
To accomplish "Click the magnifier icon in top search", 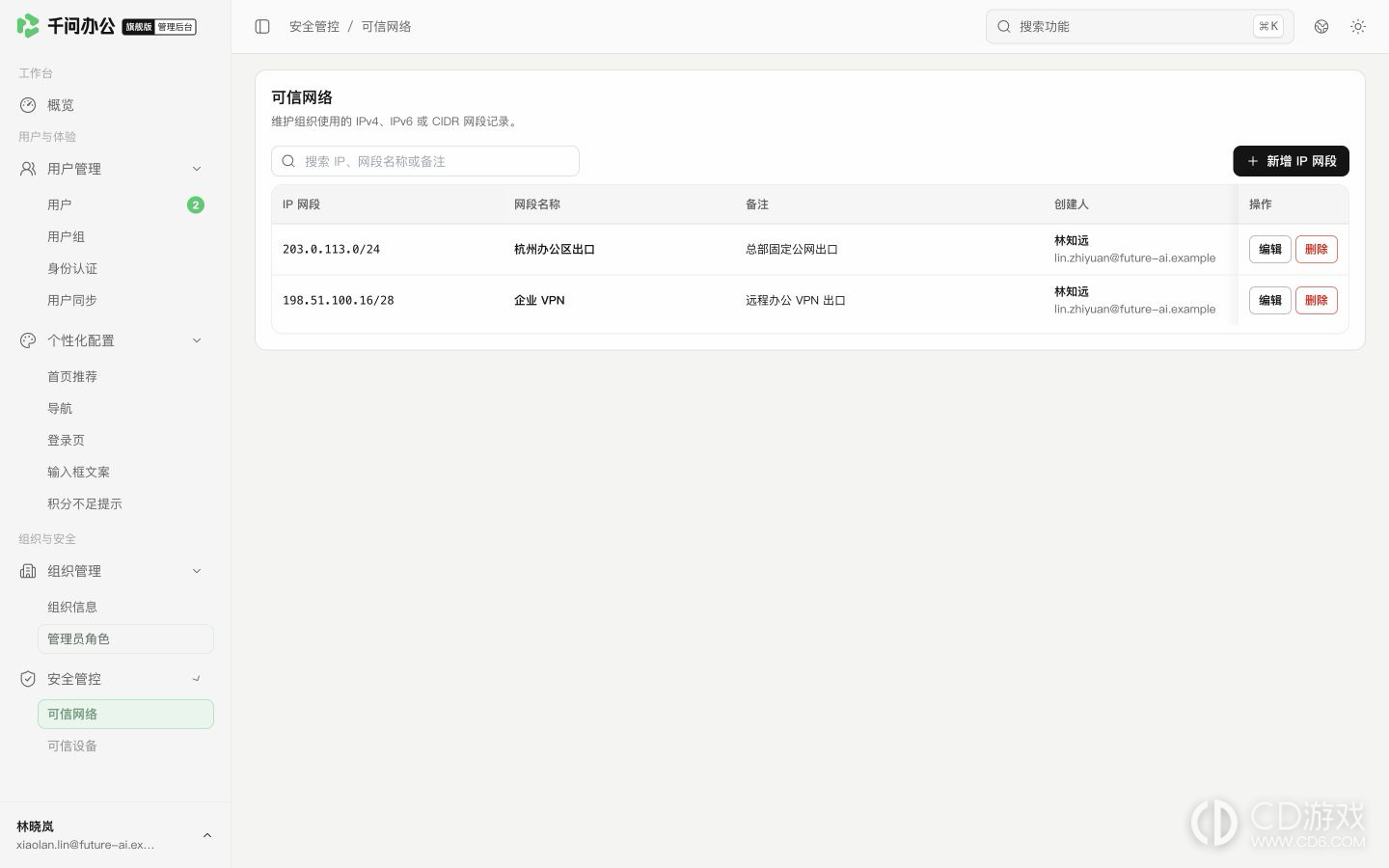I will coord(1004,26).
